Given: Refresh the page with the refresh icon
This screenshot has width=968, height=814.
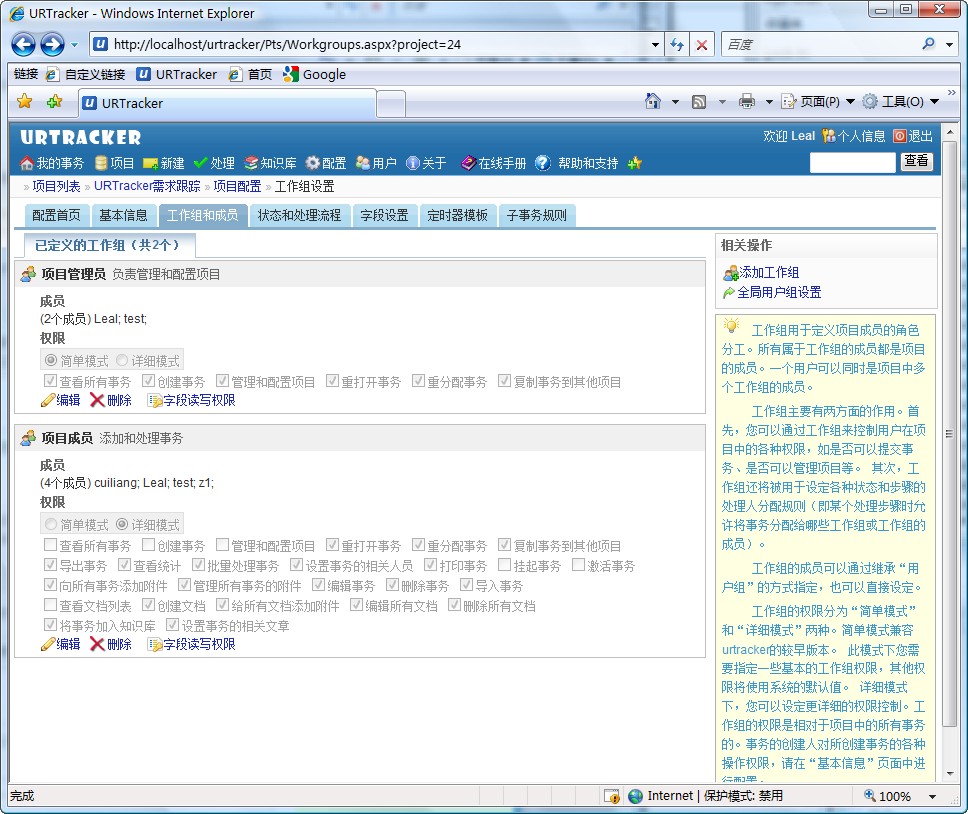Looking at the screenshot, I should tap(677, 44).
